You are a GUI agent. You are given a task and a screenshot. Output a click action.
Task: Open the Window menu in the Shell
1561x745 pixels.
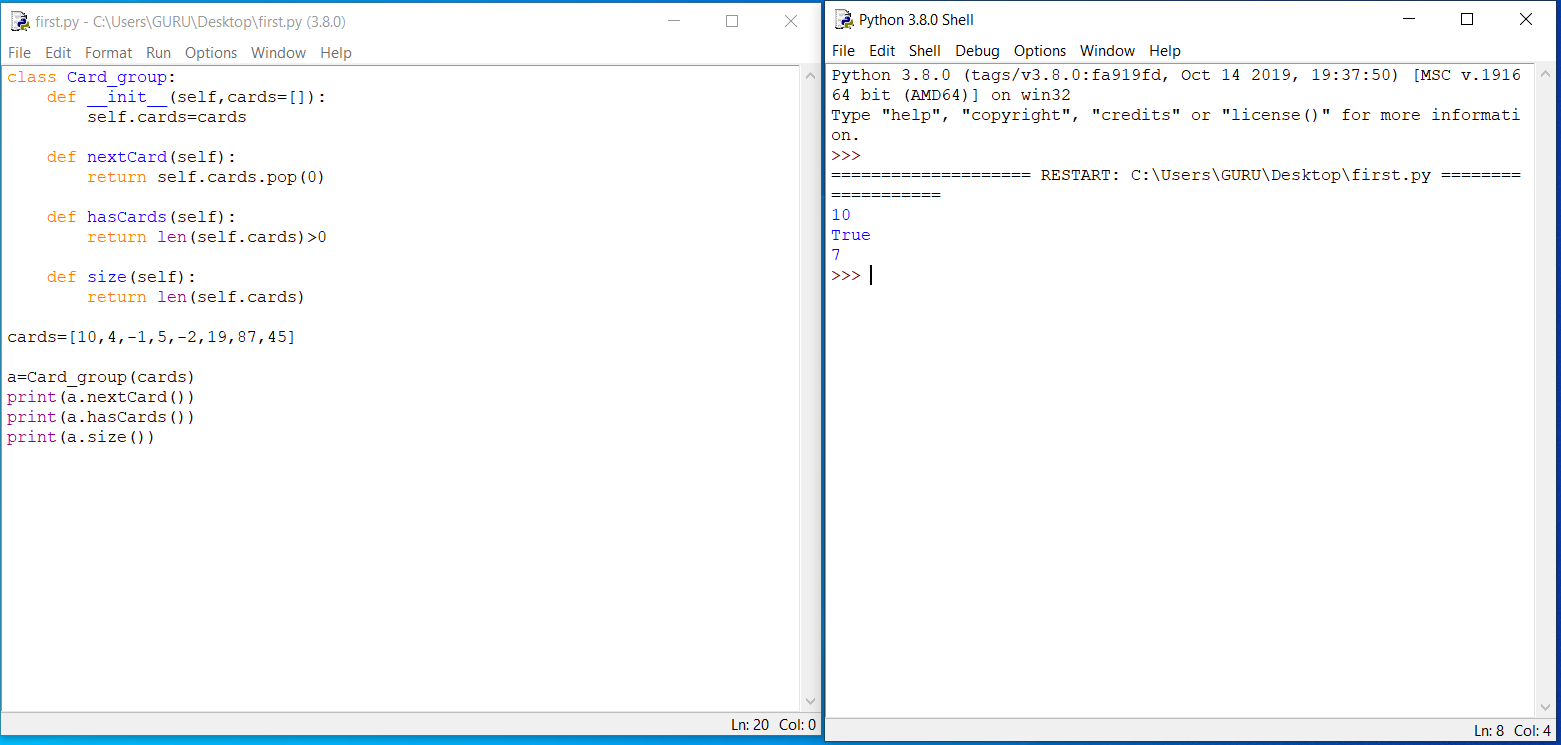point(1107,51)
